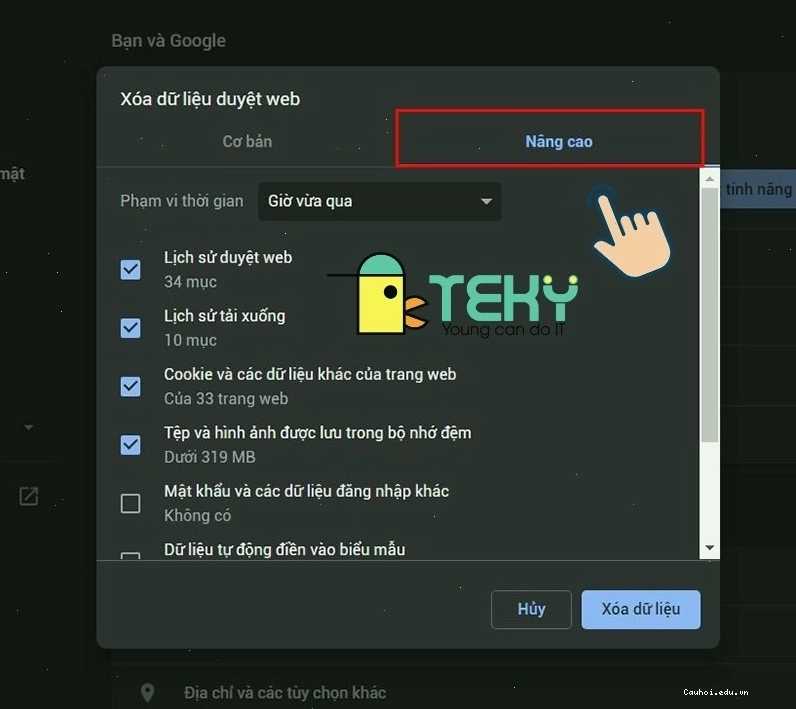Expand the sidebar collapse arrow
796x709 pixels.
pos(29,427)
